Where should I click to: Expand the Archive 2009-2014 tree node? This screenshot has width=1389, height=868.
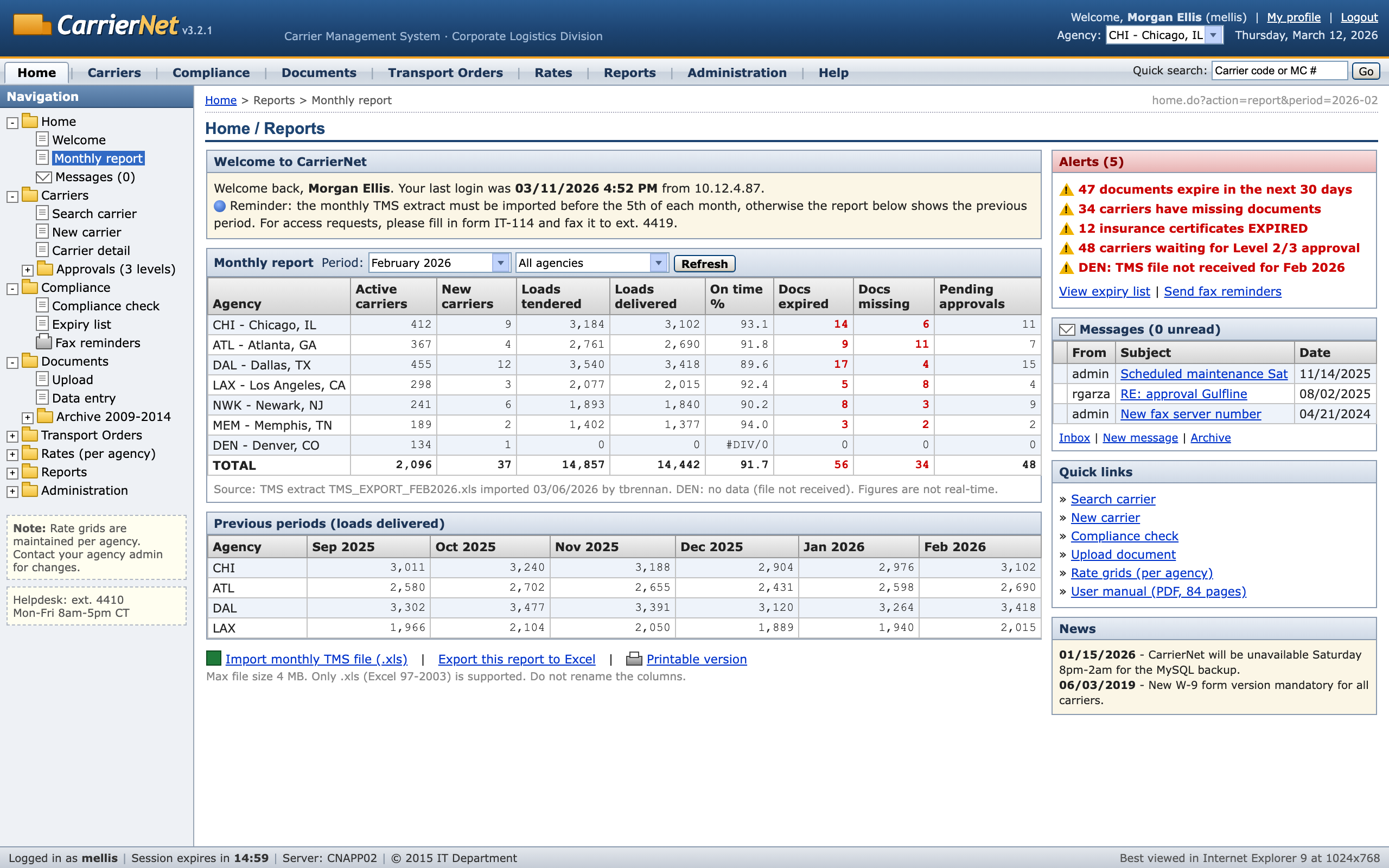click(x=28, y=417)
